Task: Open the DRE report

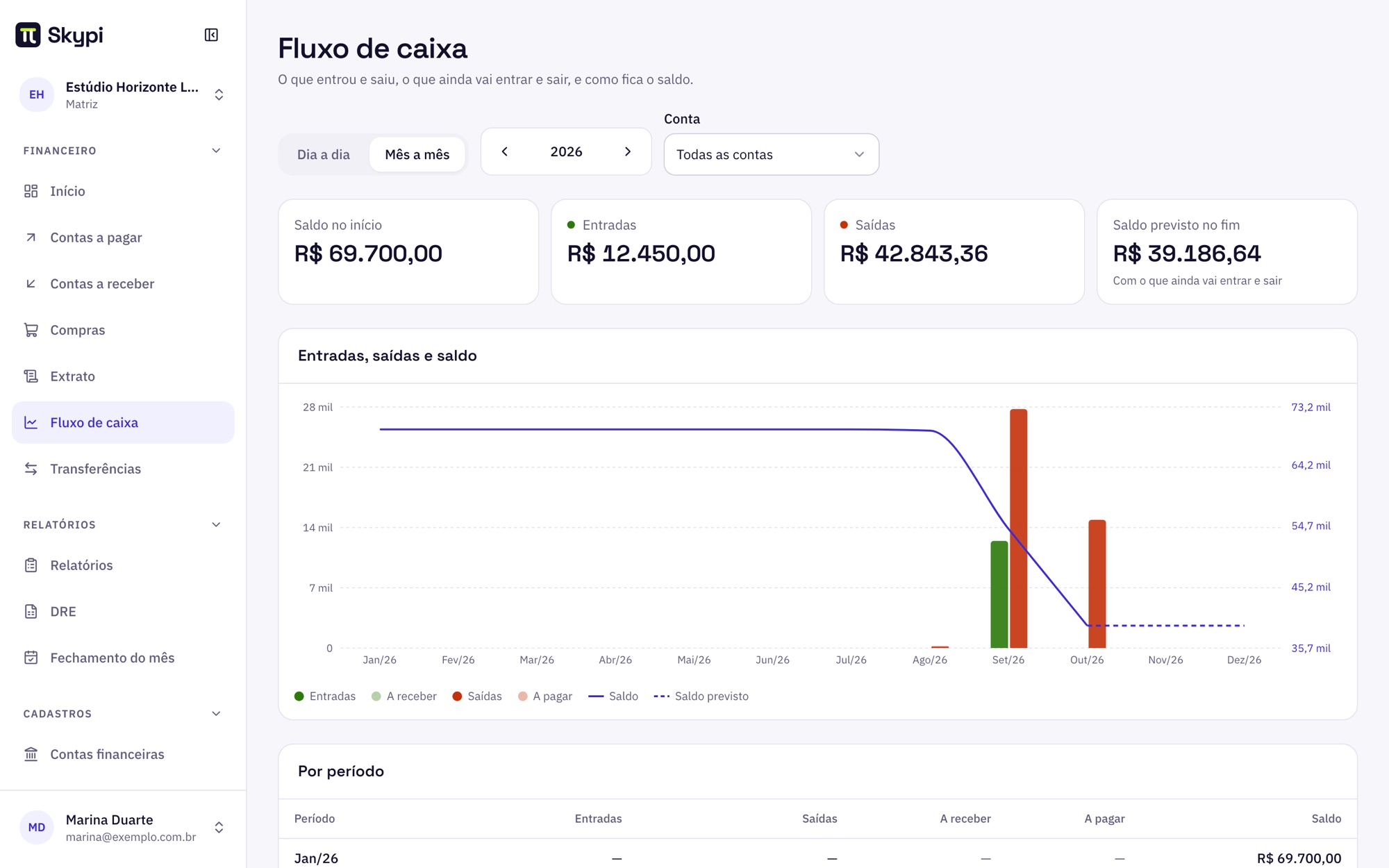Action: point(123,611)
